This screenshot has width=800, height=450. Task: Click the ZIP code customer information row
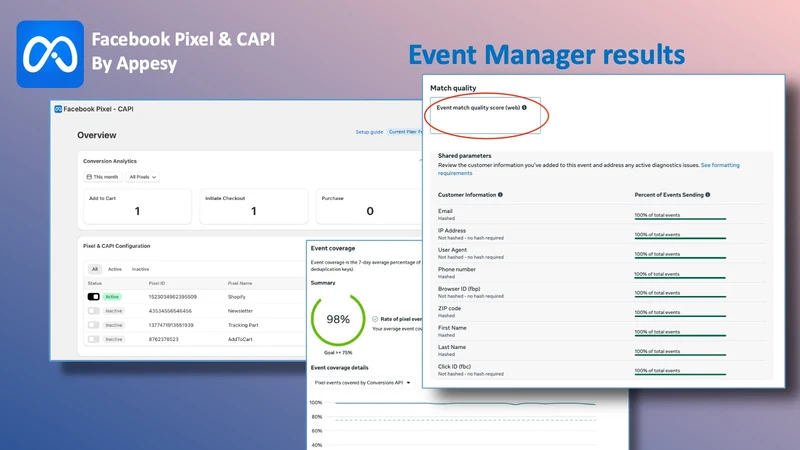pos(601,312)
